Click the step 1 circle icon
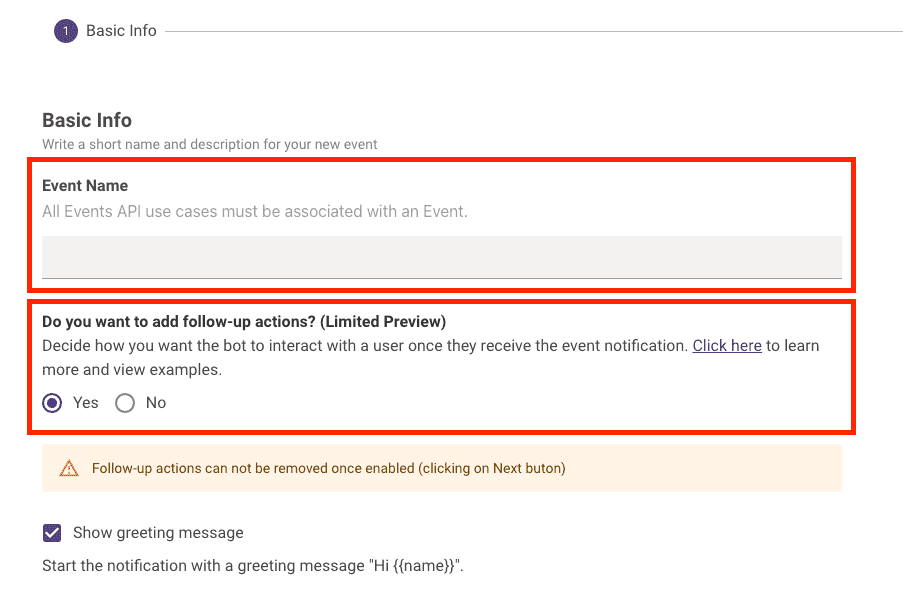Image resolution: width=903 pixels, height=594 pixels. pos(66,31)
